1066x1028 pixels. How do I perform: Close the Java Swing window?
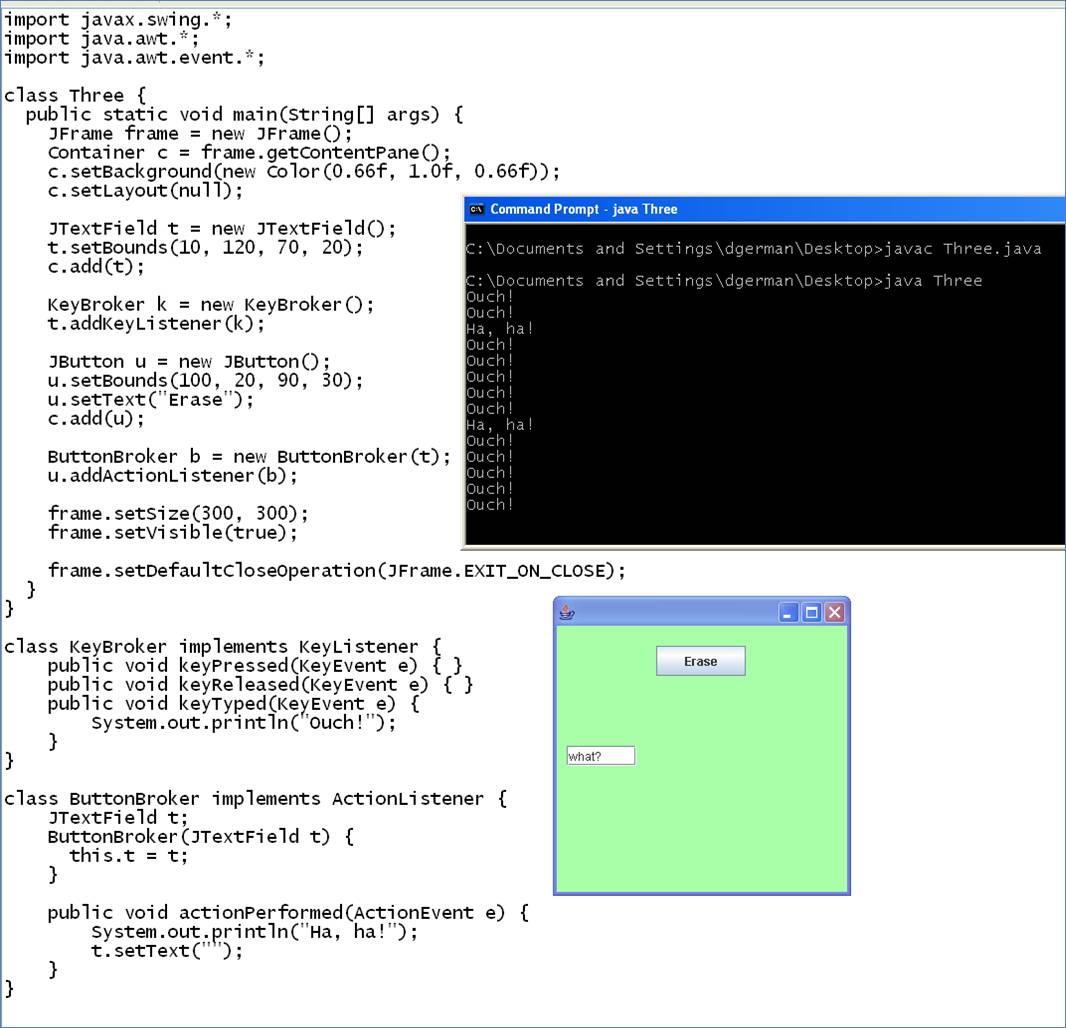coord(835,613)
